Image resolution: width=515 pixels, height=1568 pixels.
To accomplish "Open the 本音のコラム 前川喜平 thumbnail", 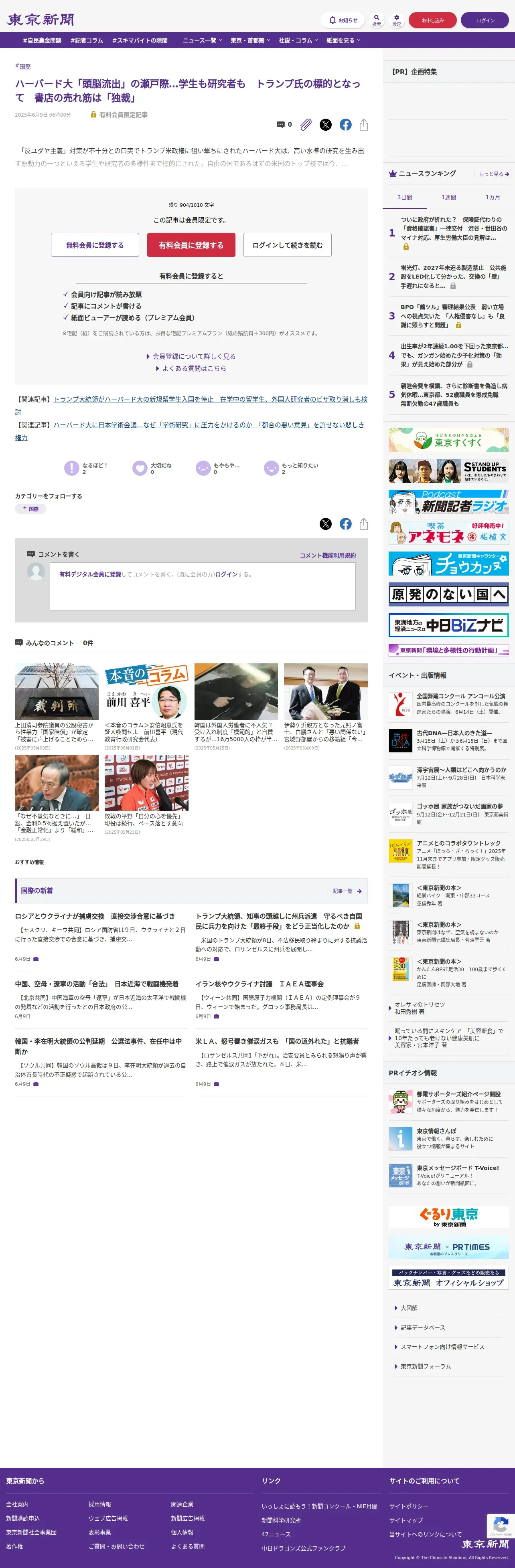I will (x=146, y=691).
